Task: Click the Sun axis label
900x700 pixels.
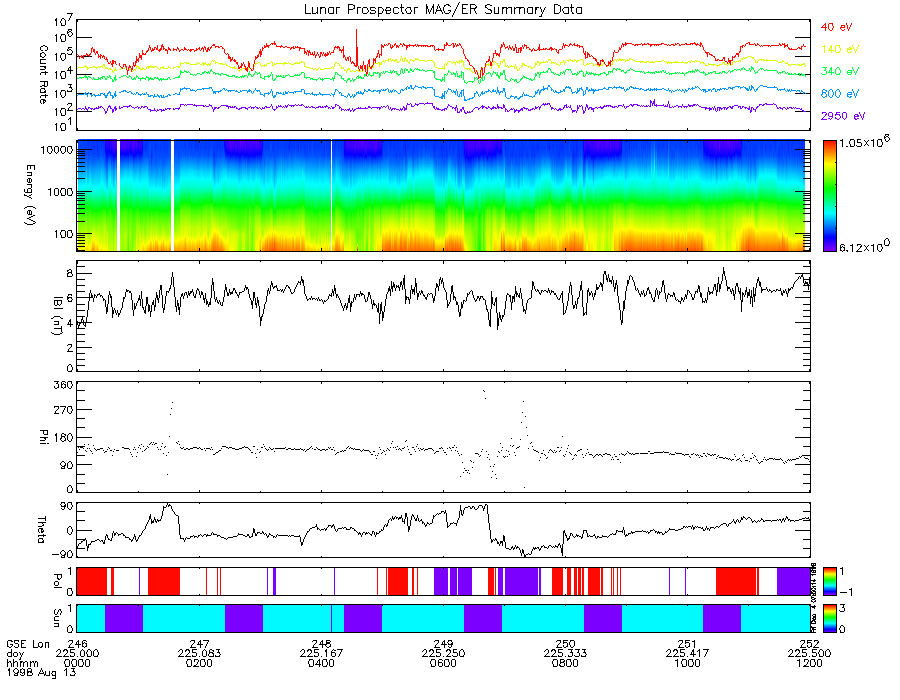Action: [57, 617]
